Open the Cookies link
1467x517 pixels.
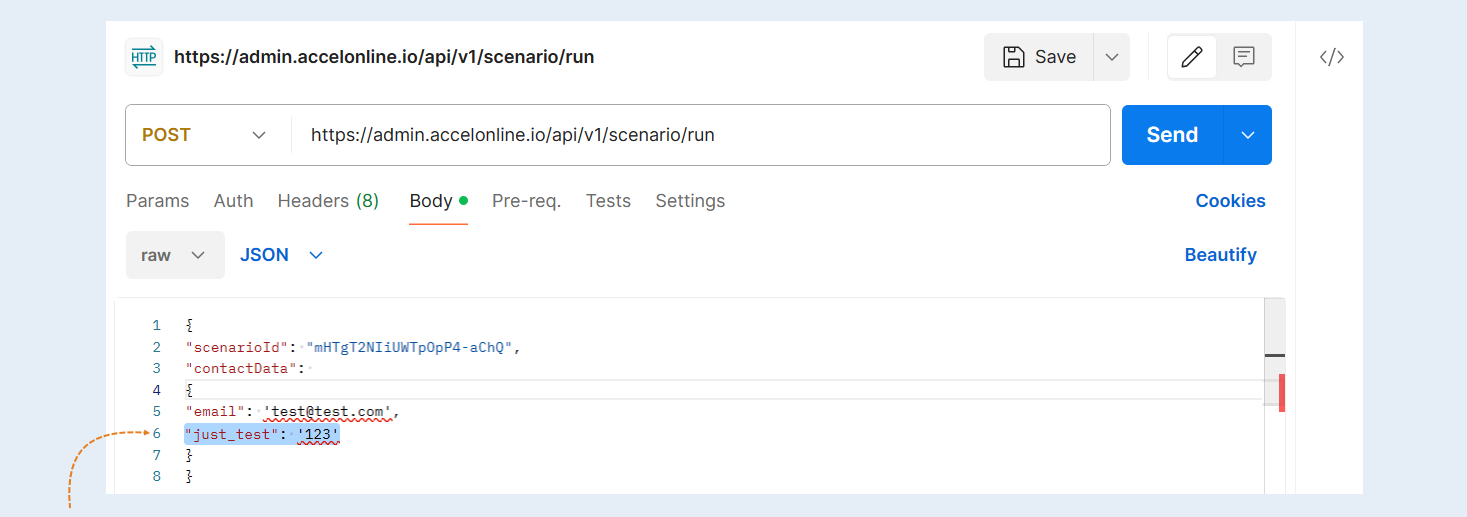(1230, 201)
